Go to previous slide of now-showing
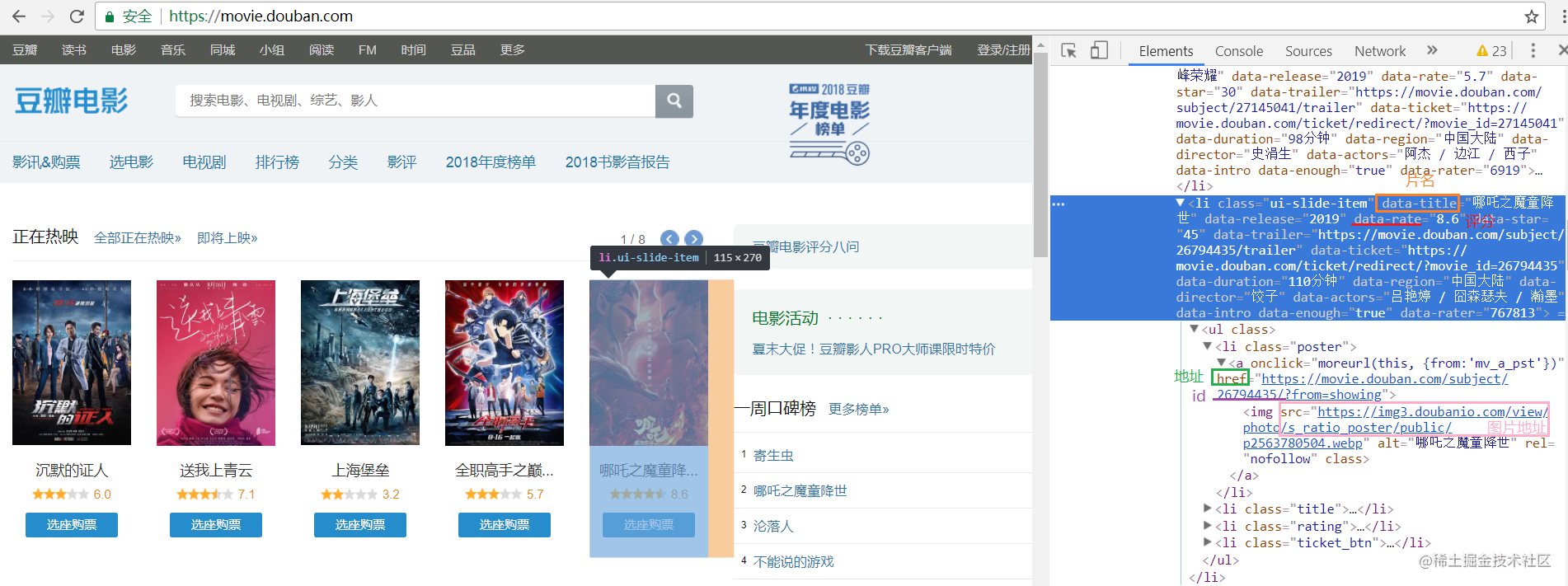1568x586 pixels. click(x=669, y=238)
